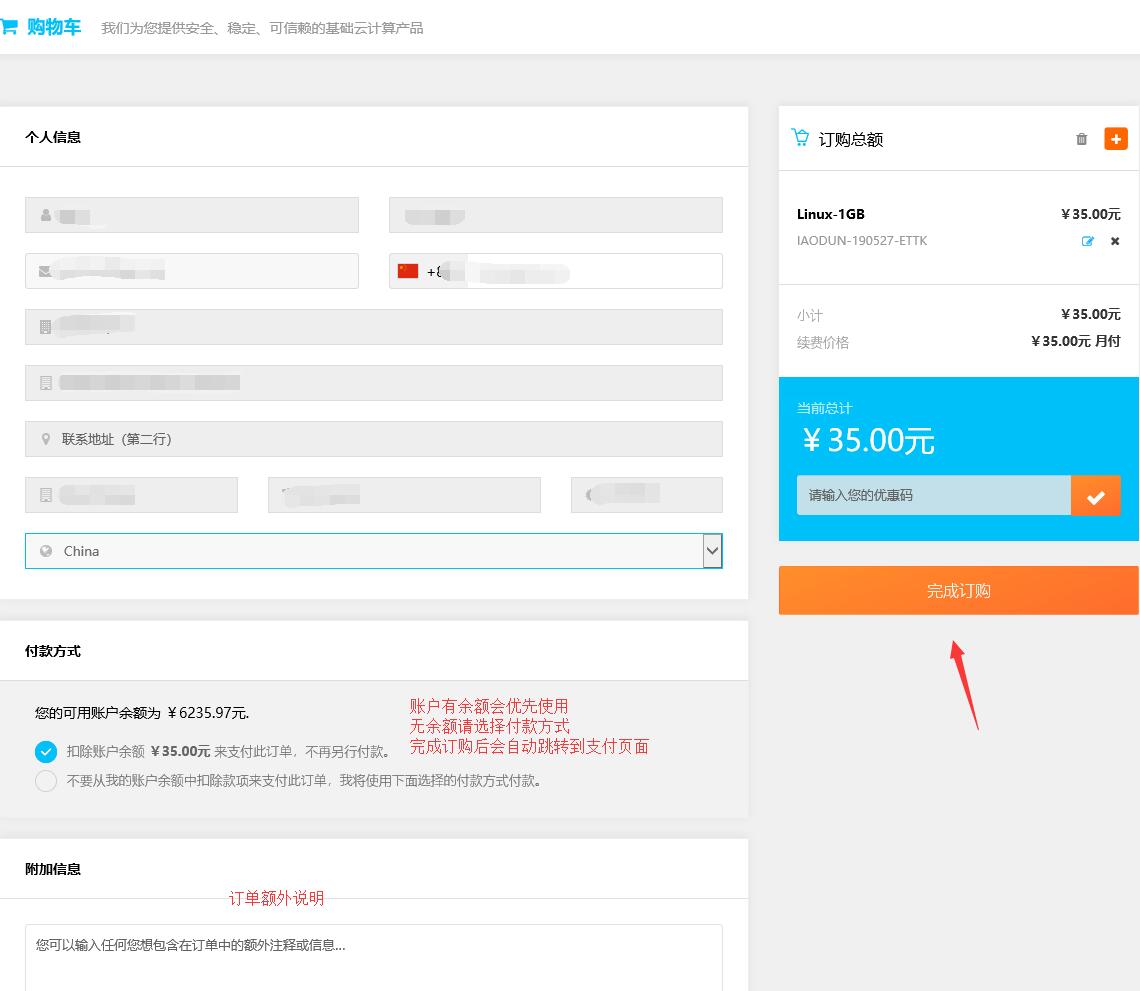Click the 完成订购 button
Viewport: 1140px width, 991px height.
click(x=958, y=591)
